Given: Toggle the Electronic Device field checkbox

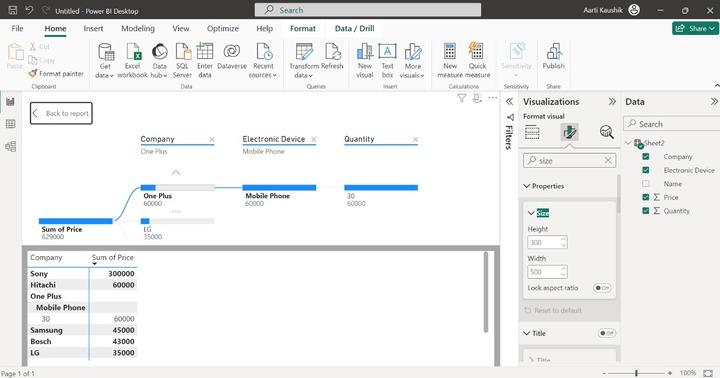Looking at the screenshot, I should click(x=646, y=170).
